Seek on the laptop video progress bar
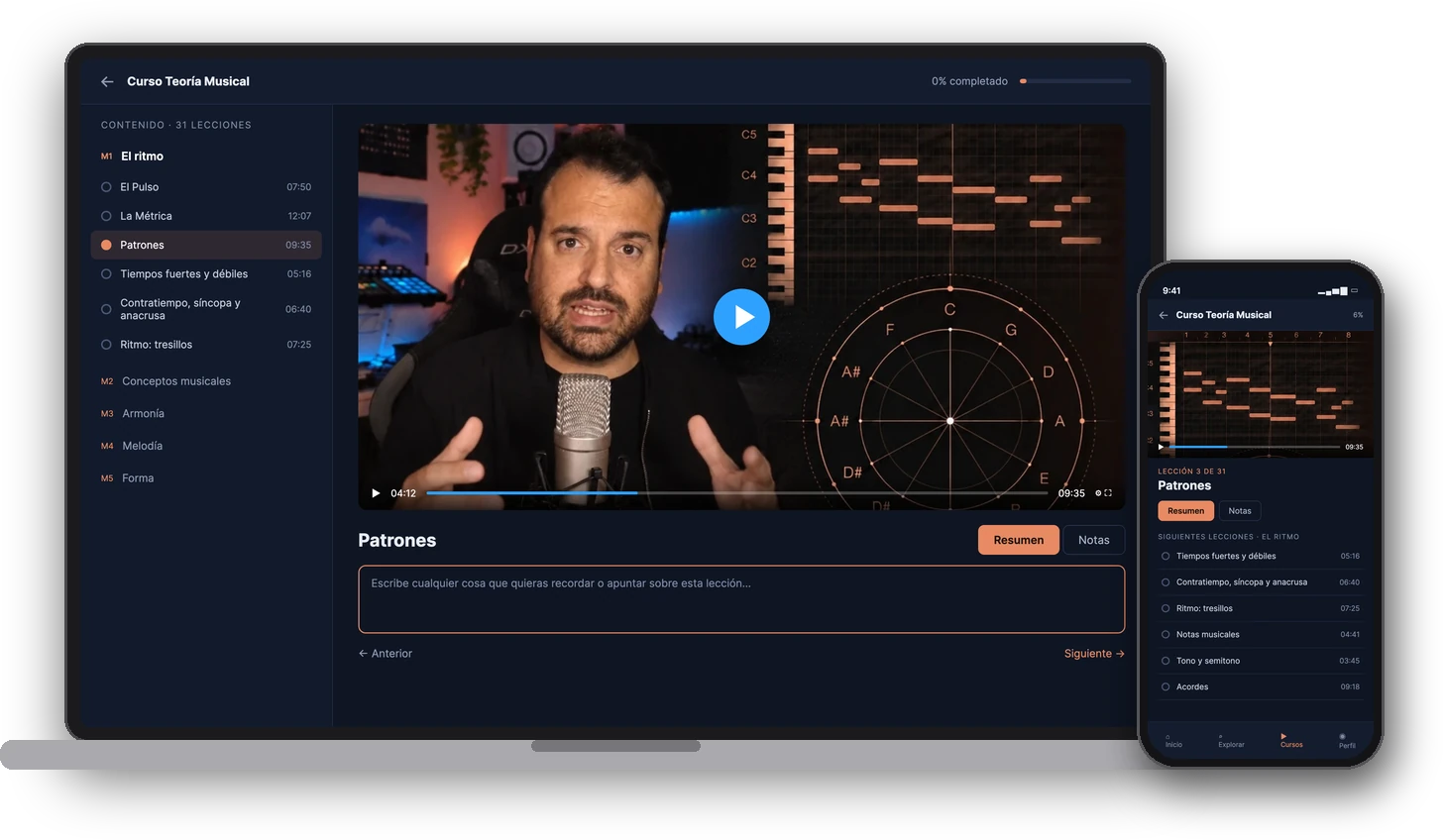Screen dimensions: 1443x840 [736, 492]
